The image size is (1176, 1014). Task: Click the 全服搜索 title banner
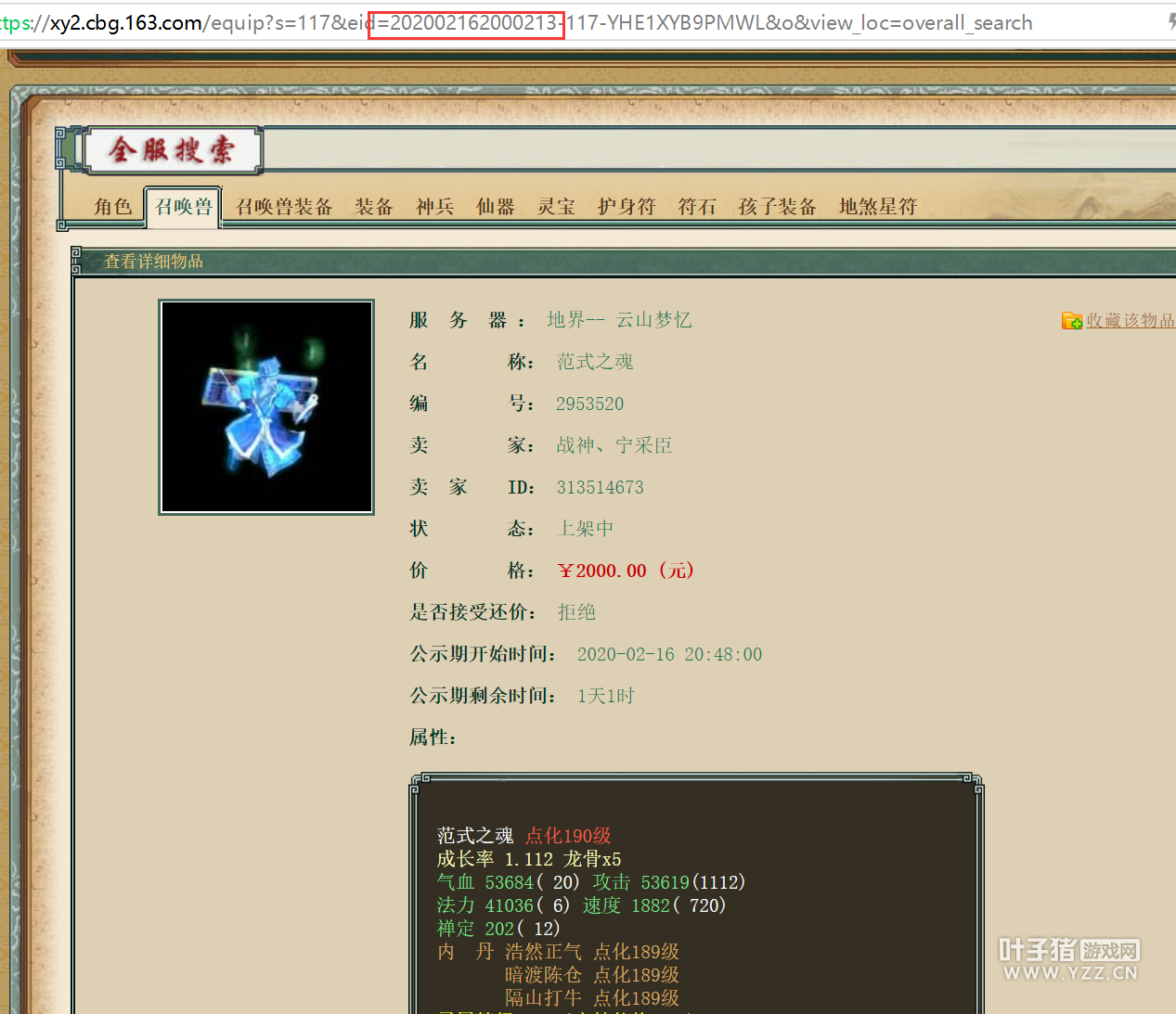click(172, 150)
